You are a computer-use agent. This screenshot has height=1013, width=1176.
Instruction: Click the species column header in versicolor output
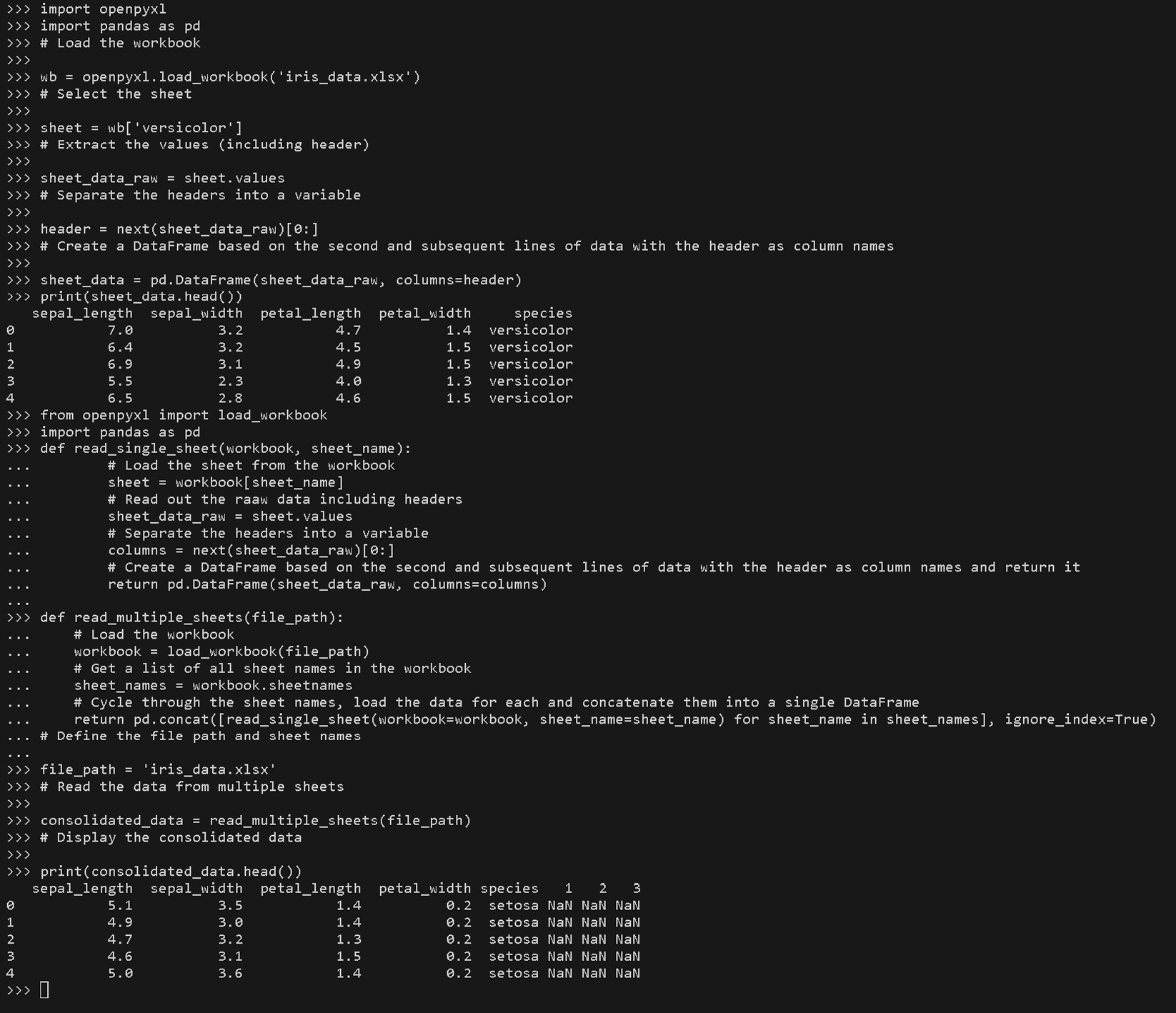pyautogui.click(x=543, y=313)
